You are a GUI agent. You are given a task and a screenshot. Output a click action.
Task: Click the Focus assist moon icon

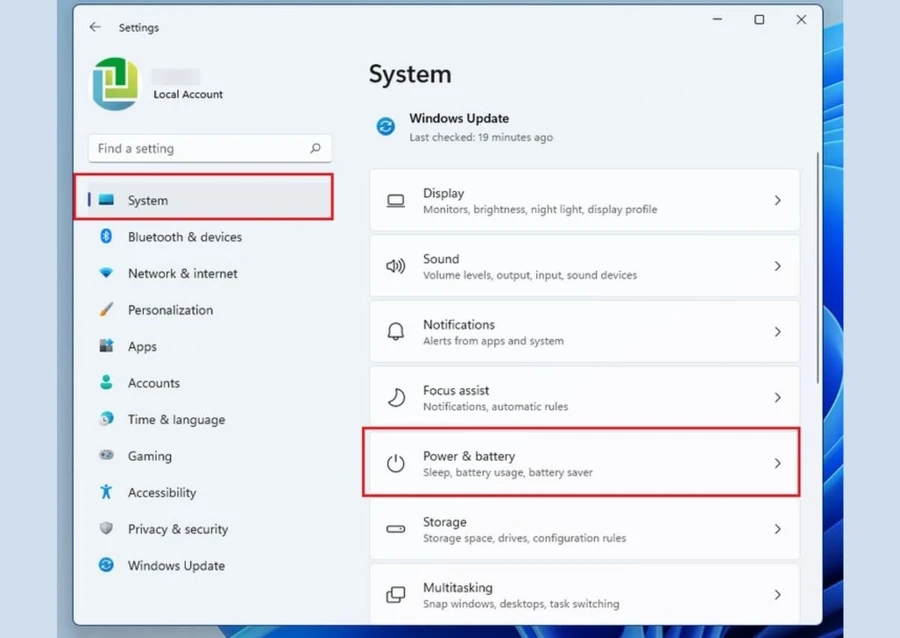click(395, 398)
